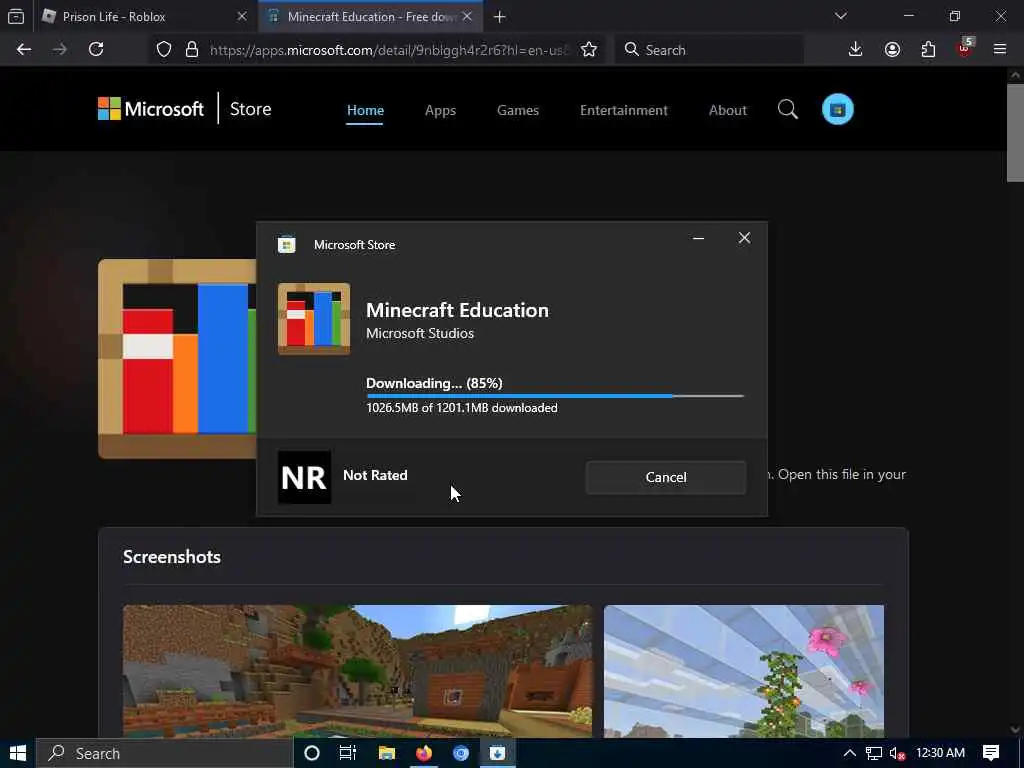Open the clock showing 12:30 AM
The width and height of the screenshot is (1024, 768).
coord(940,753)
